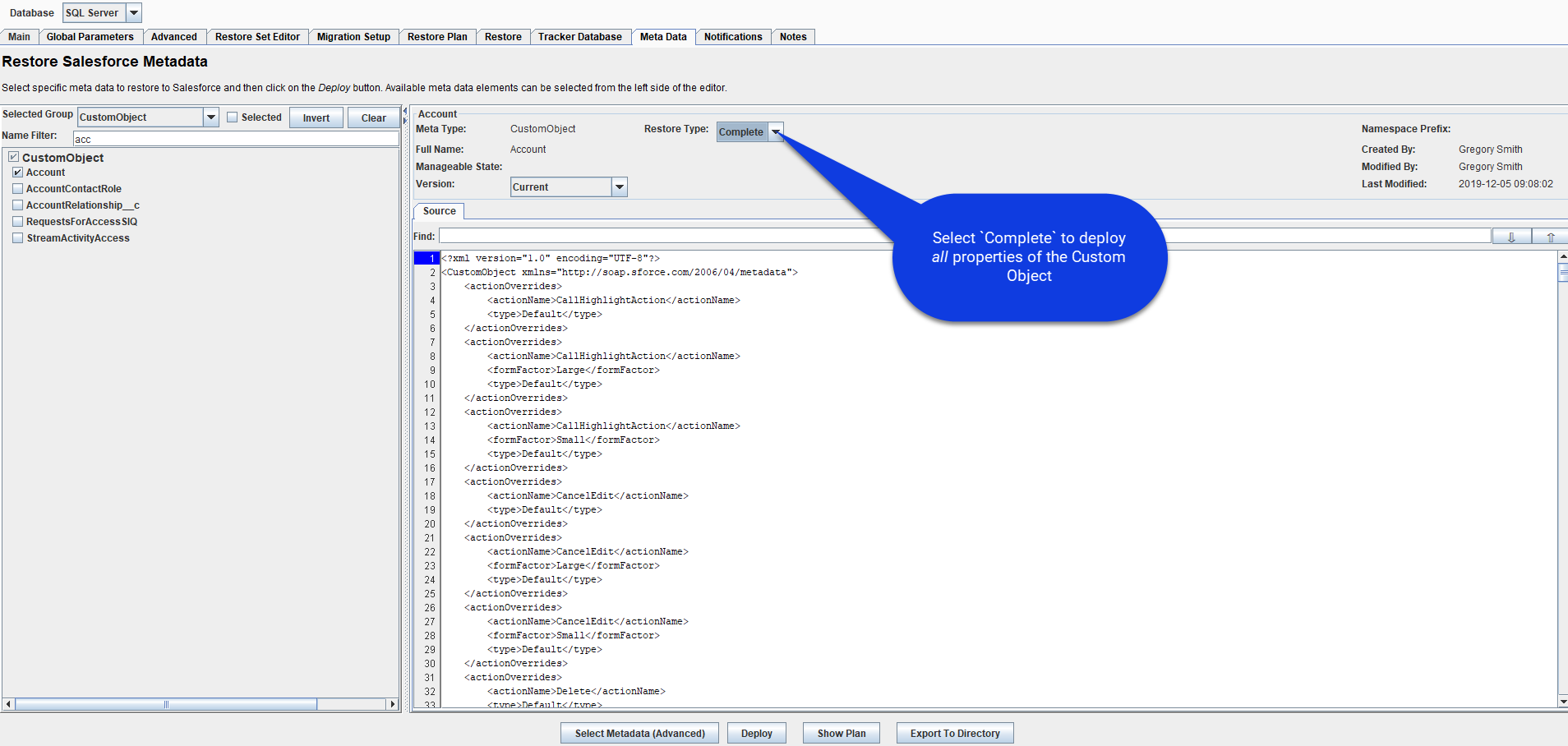The width and height of the screenshot is (1568, 746).
Task: Click the Name Filter input field
Action: click(237, 139)
